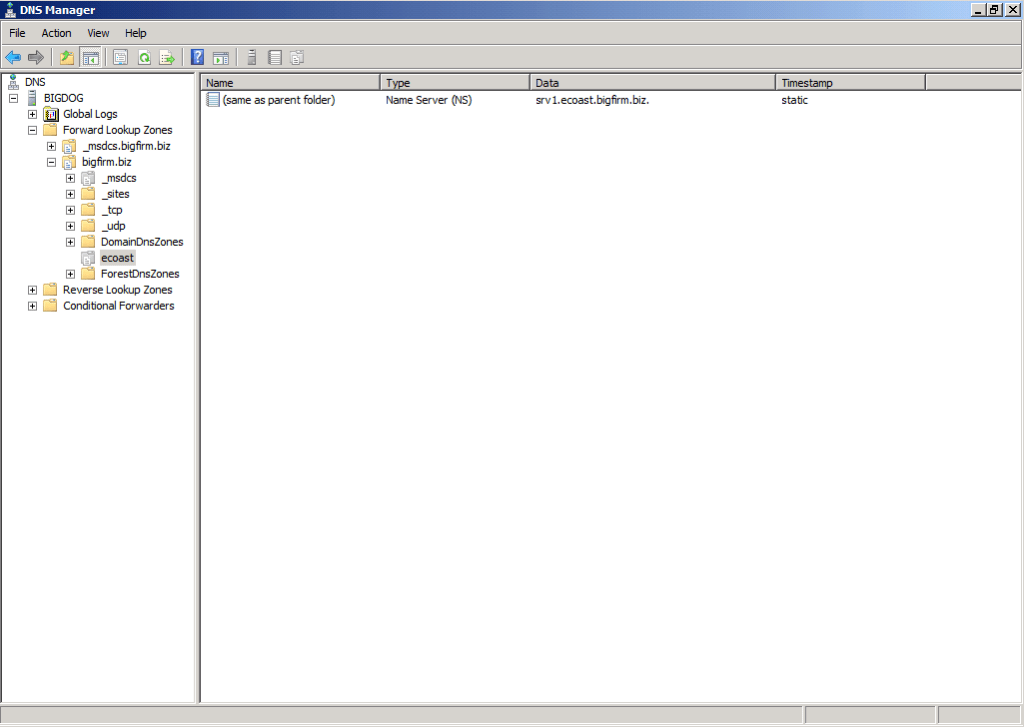
Task: Refresh the view using toolbar icon
Action: tap(144, 57)
